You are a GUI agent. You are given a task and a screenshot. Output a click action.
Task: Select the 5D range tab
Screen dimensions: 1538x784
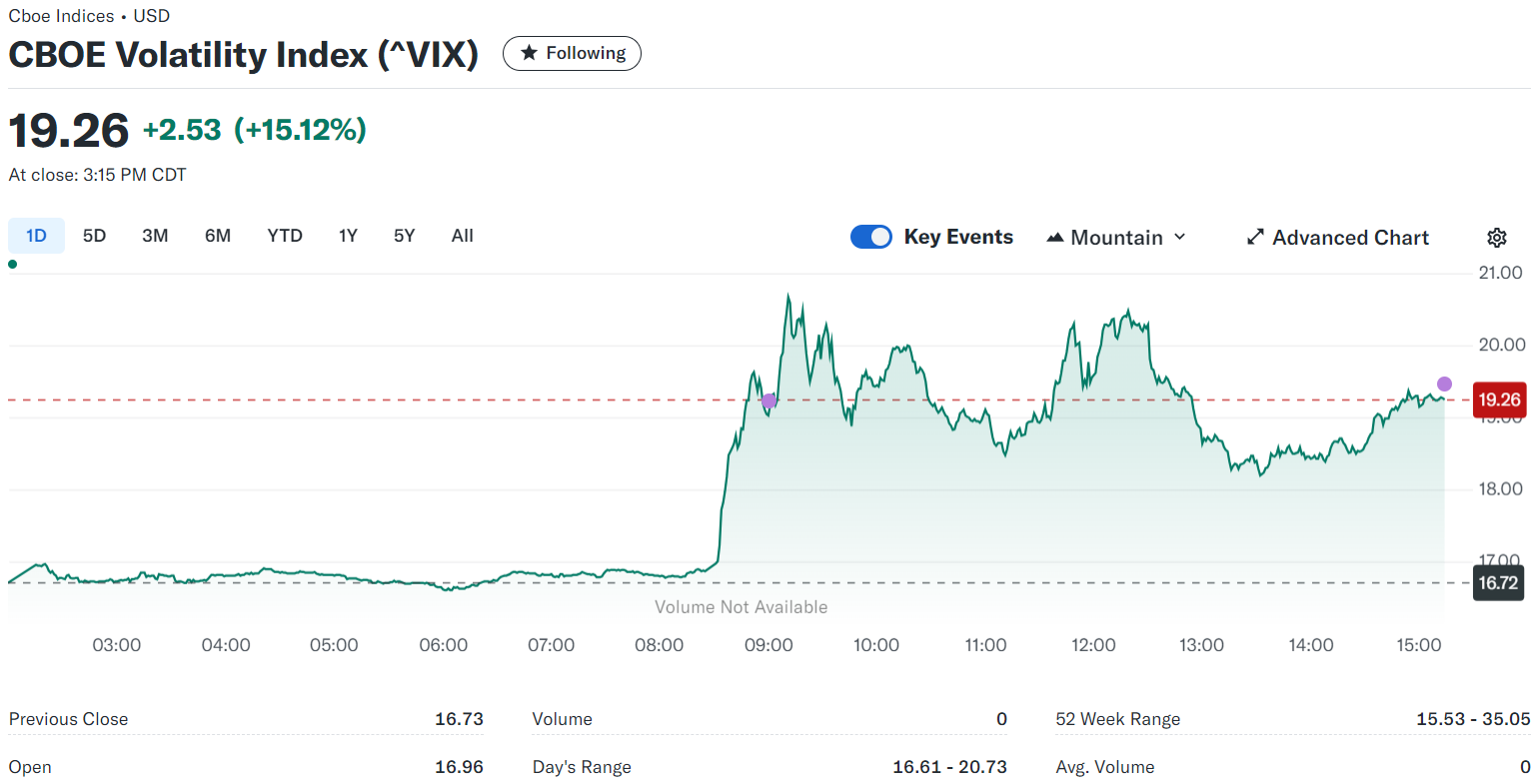click(94, 236)
